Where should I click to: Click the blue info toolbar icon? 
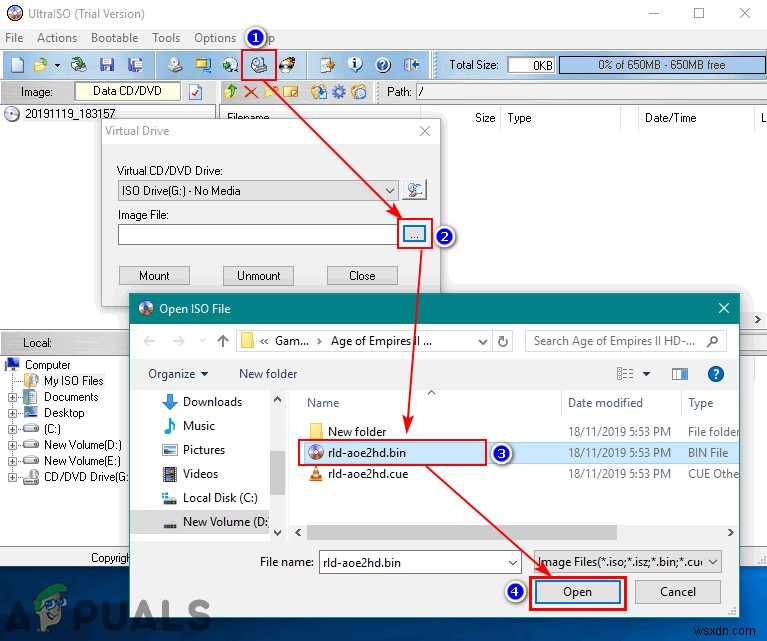(355, 65)
